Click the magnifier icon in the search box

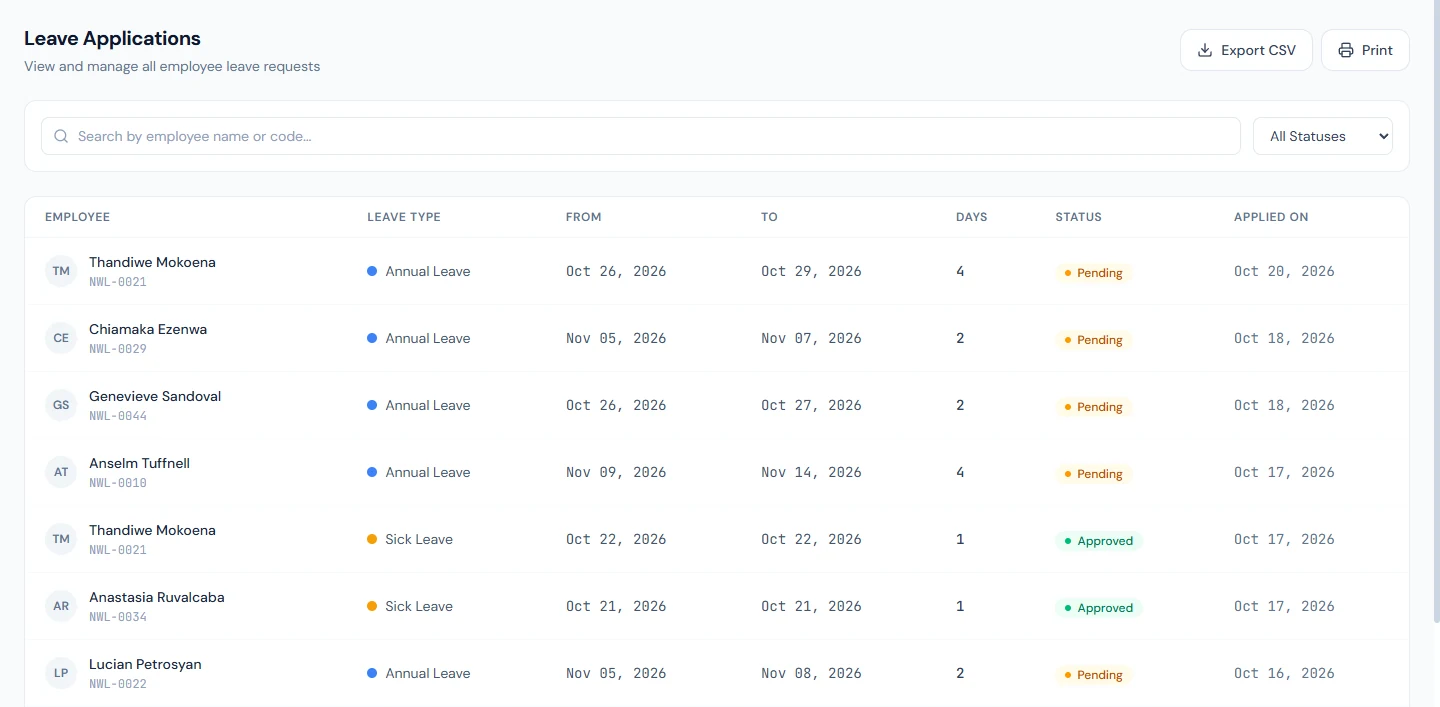61,136
